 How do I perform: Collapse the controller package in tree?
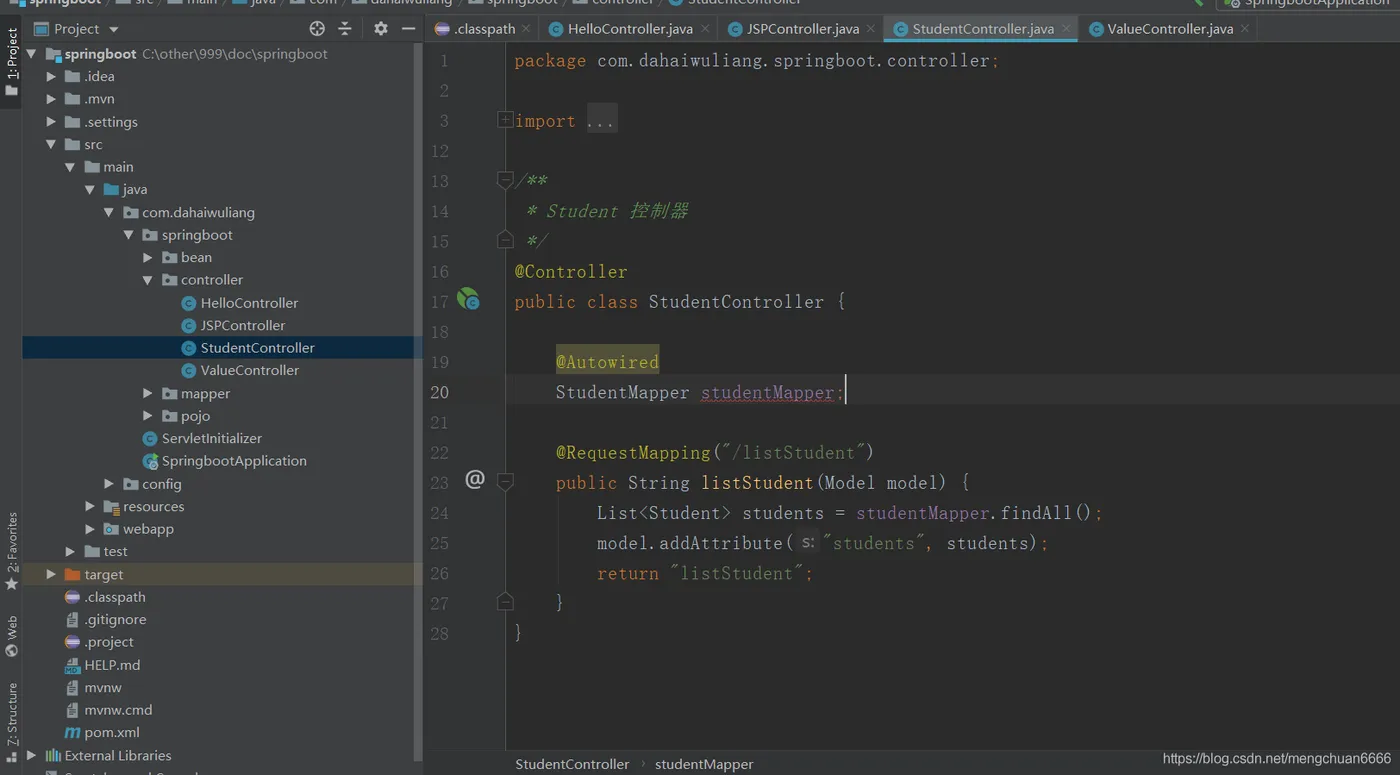[148, 281]
